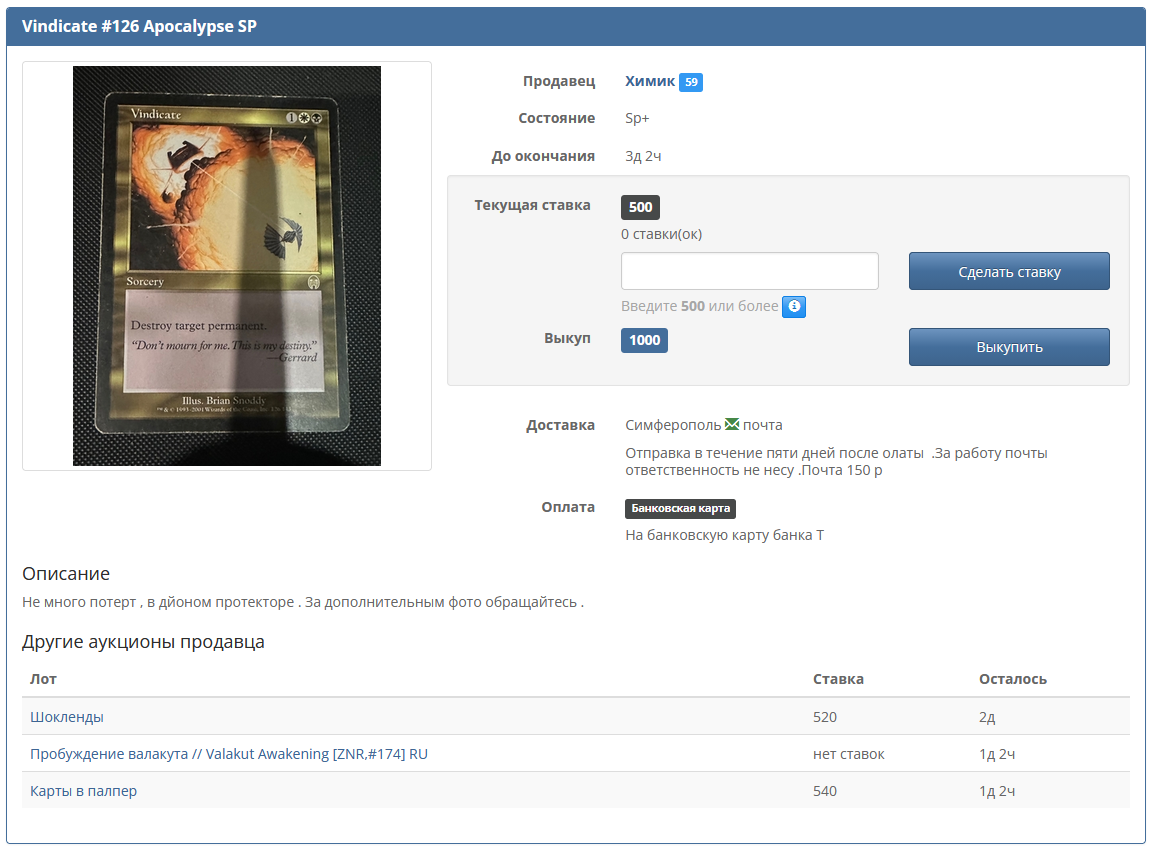Click the Банковская карта payment badge
This screenshot has height=848, width=1150.
681,508
